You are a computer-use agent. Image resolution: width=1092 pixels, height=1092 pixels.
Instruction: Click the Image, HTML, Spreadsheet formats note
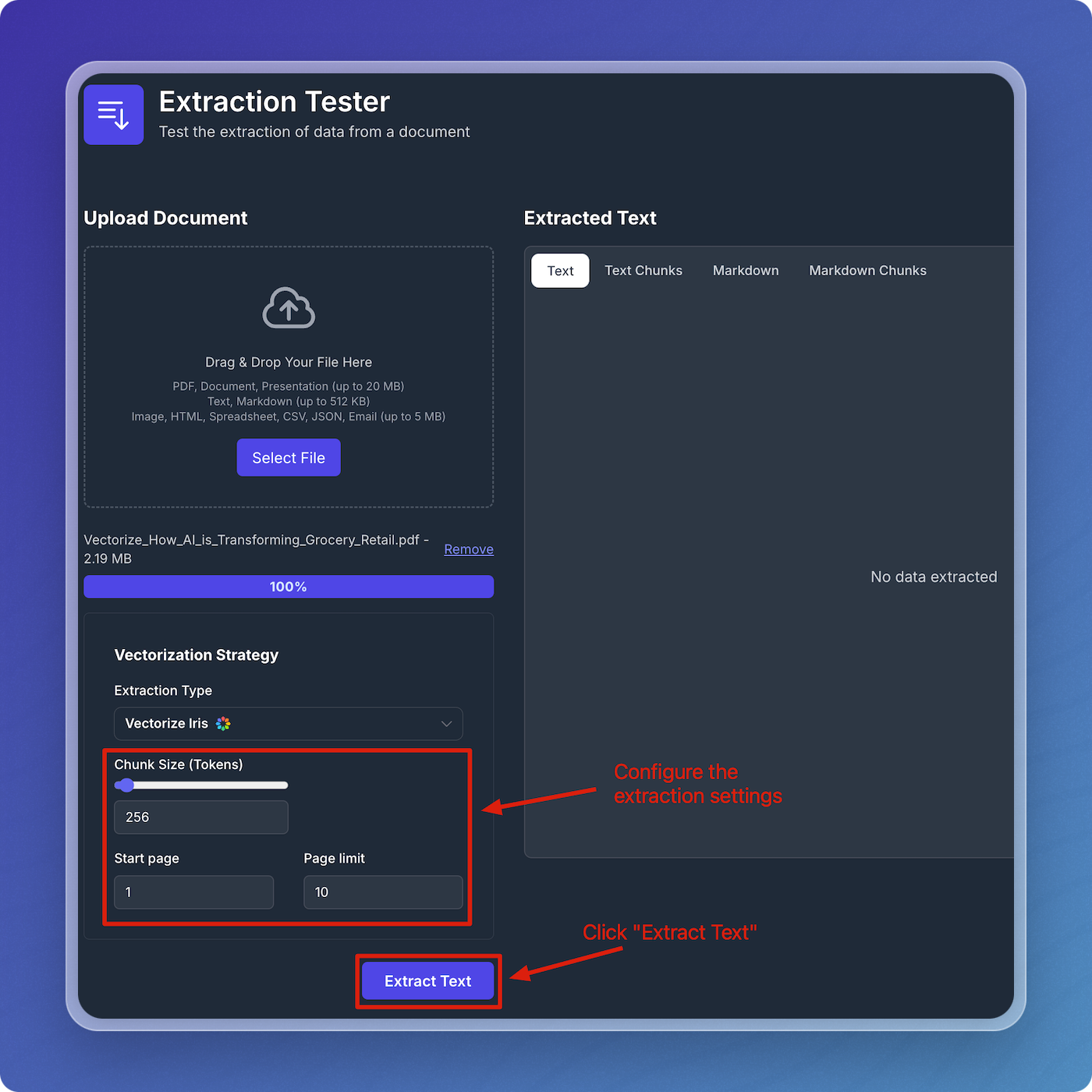(289, 417)
